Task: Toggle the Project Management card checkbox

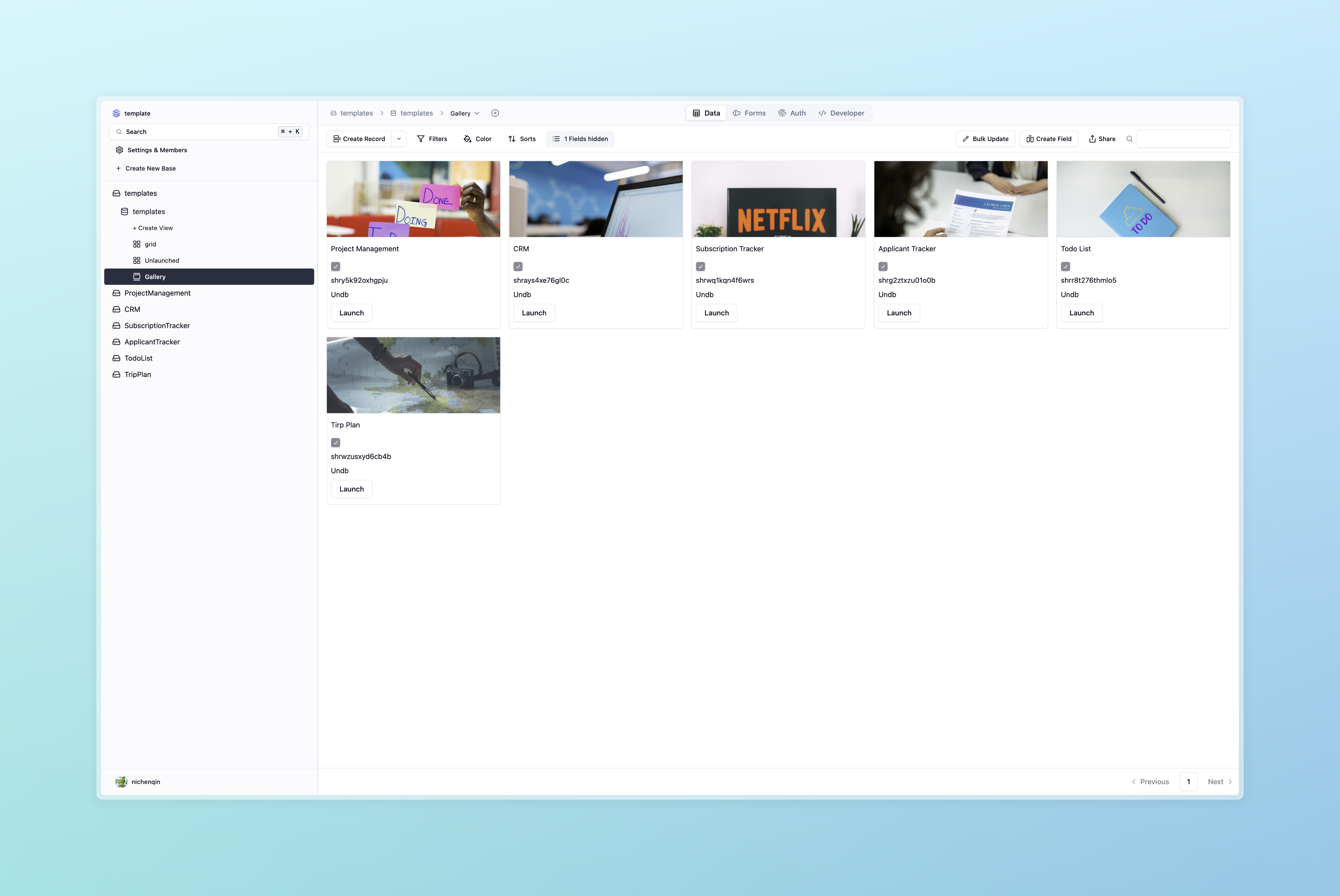Action: point(336,266)
